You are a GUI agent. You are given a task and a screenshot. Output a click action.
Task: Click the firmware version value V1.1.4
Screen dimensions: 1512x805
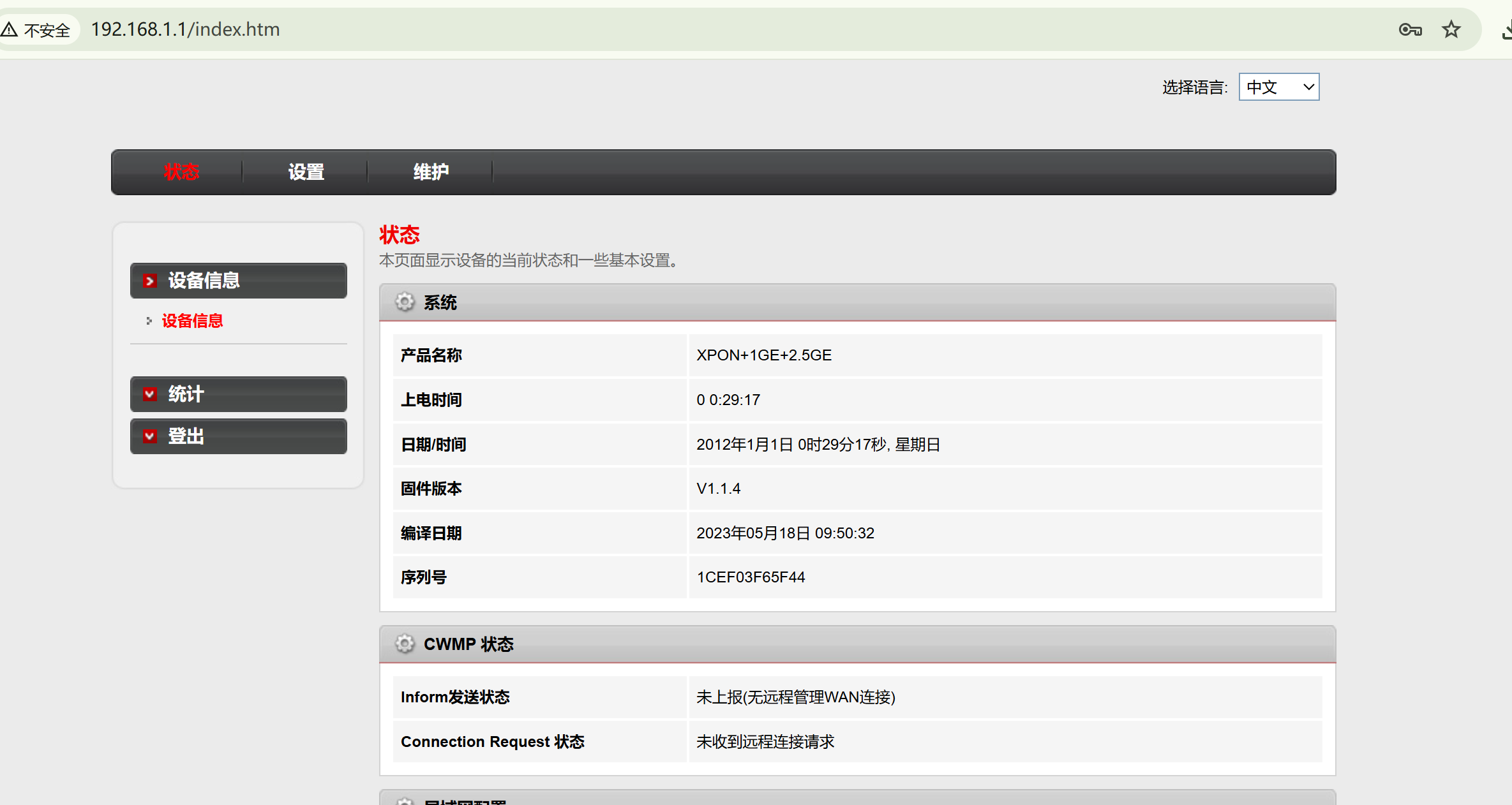click(718, 489)
